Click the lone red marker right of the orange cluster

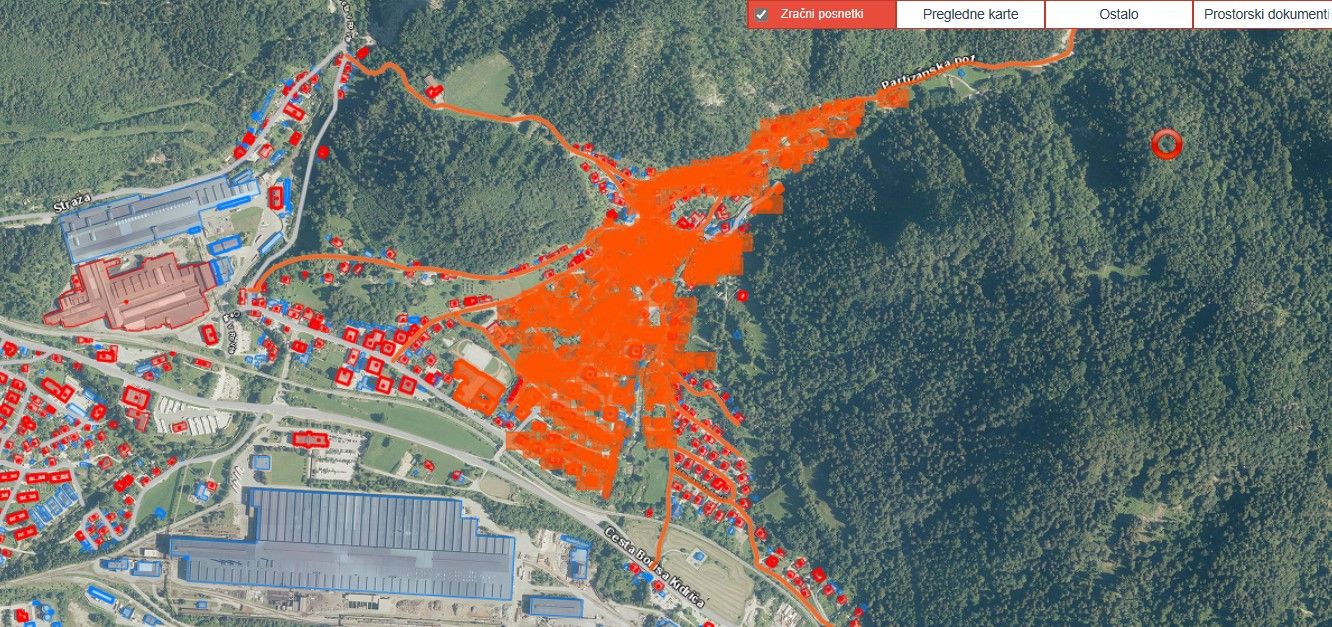[x=742, y=294]
